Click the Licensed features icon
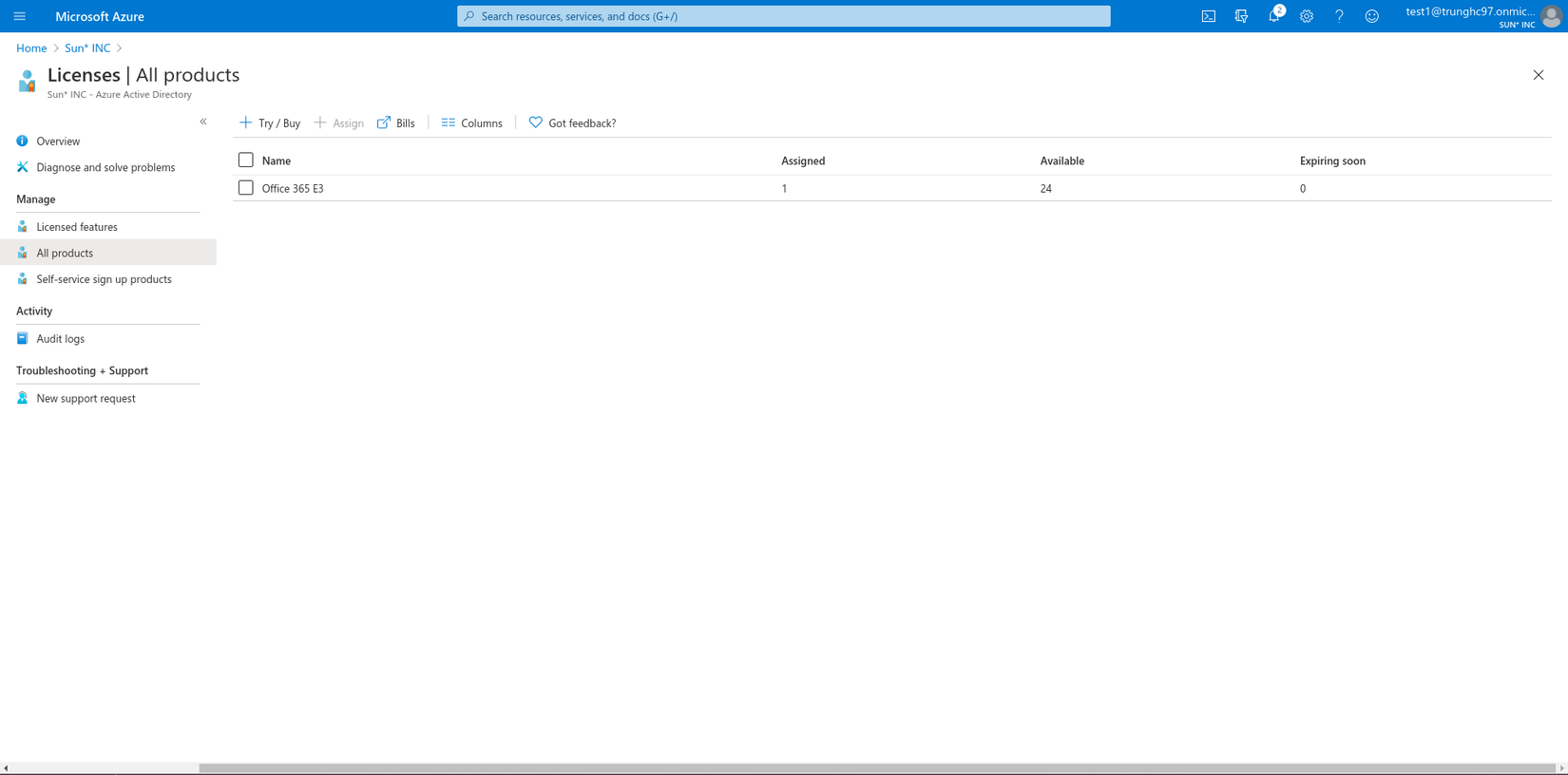Screen dimensions: 1568x775 pos(22,227)
